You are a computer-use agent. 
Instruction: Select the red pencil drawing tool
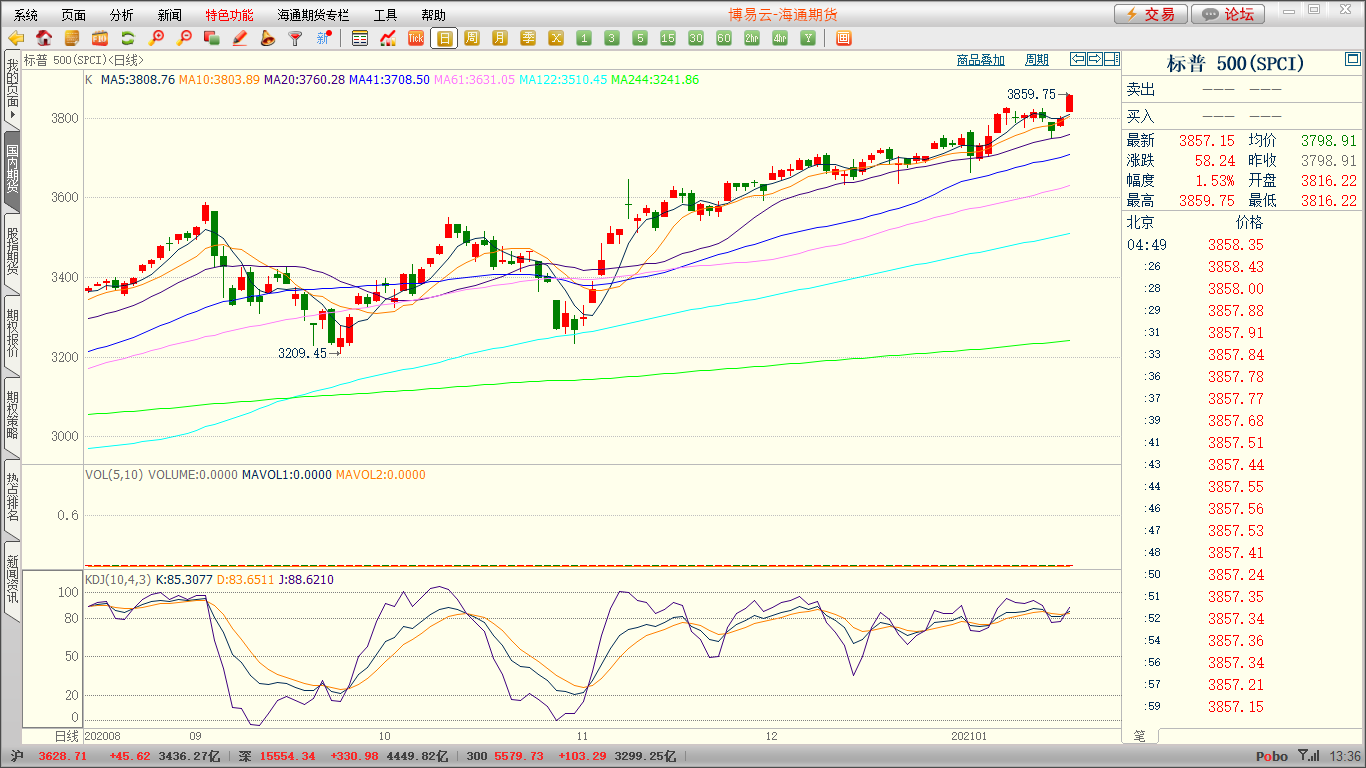point(240,39)
